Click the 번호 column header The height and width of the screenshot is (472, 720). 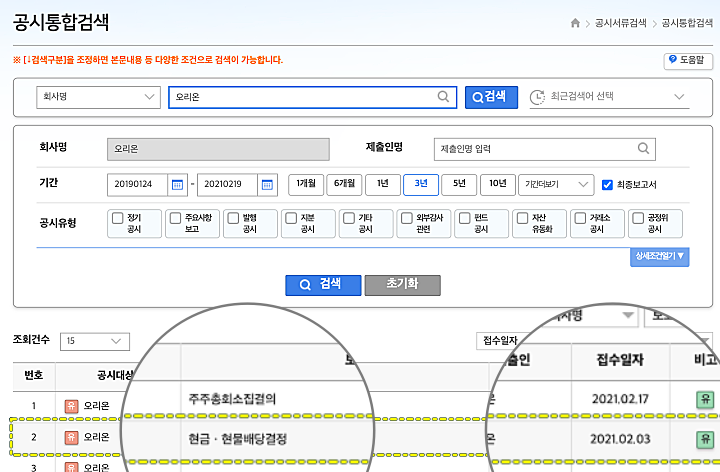[34, 376]
